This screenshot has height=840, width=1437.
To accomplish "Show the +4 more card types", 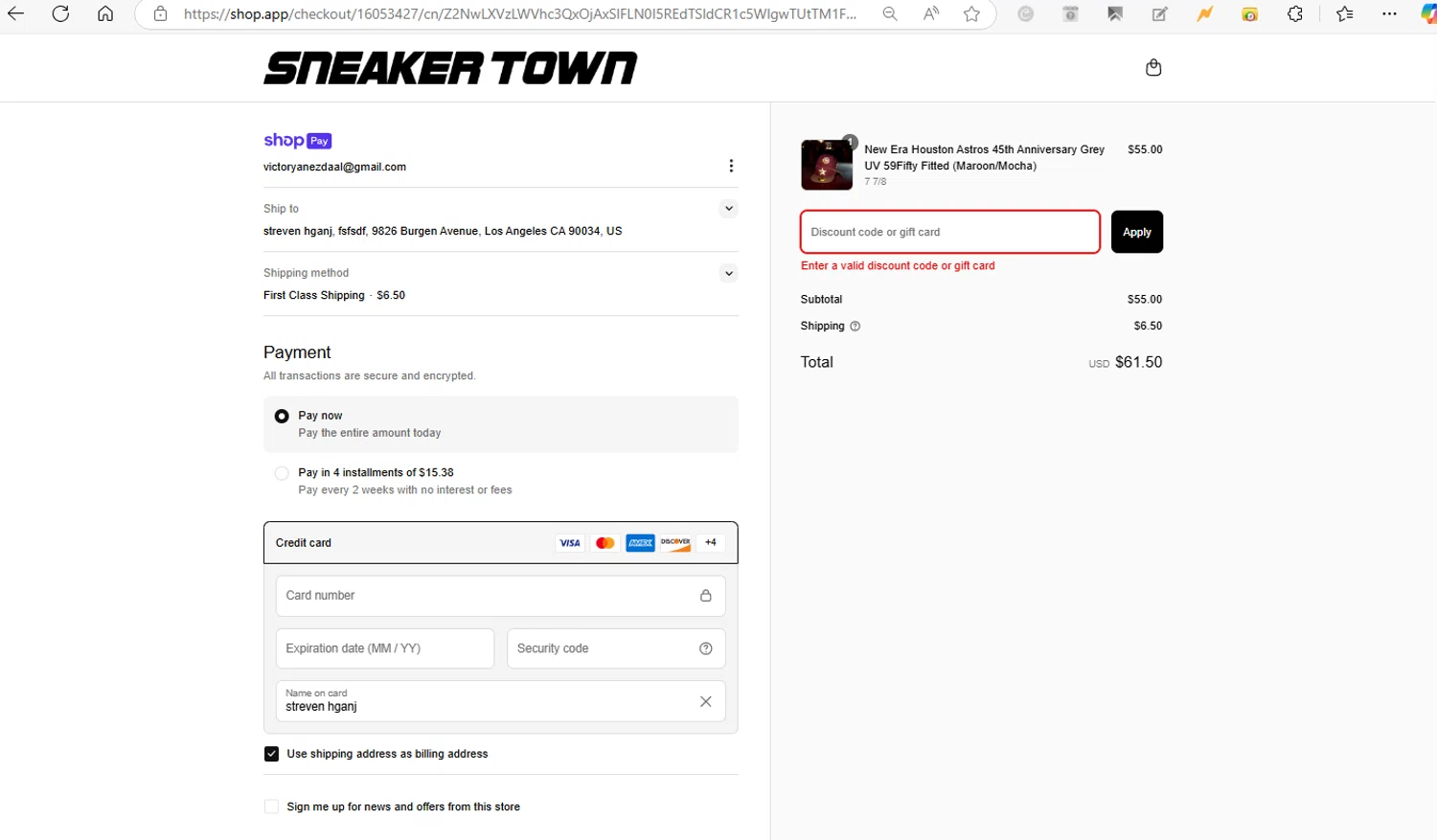I will [x=711, y=543].
